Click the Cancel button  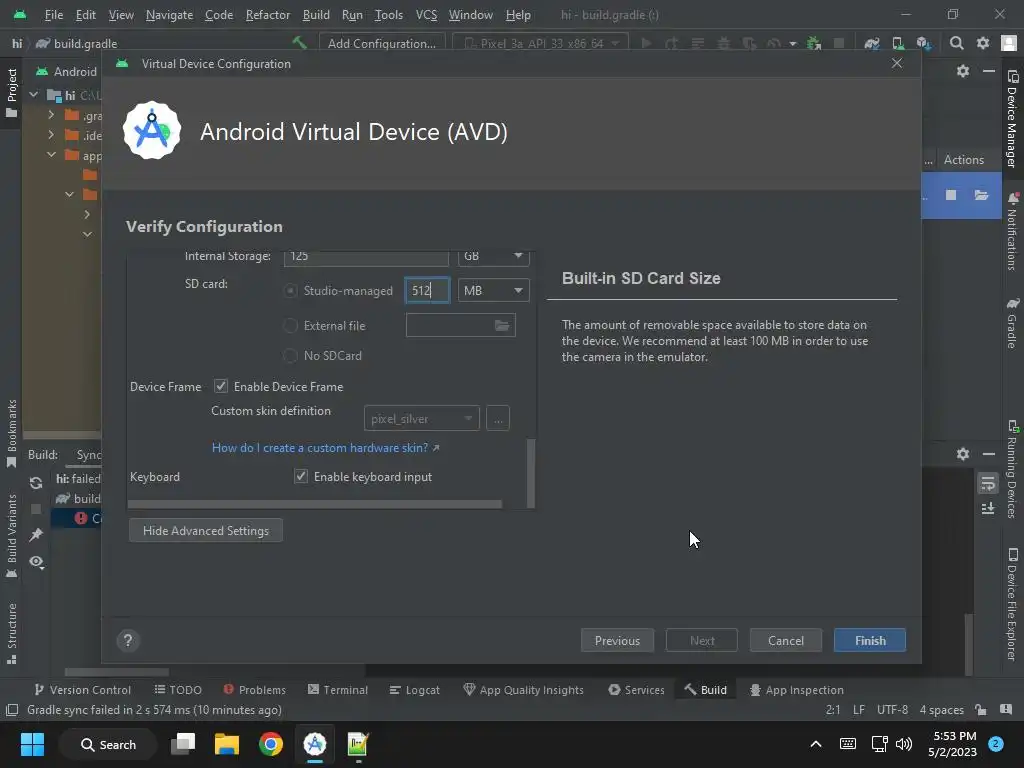click(x=786, y=641)
